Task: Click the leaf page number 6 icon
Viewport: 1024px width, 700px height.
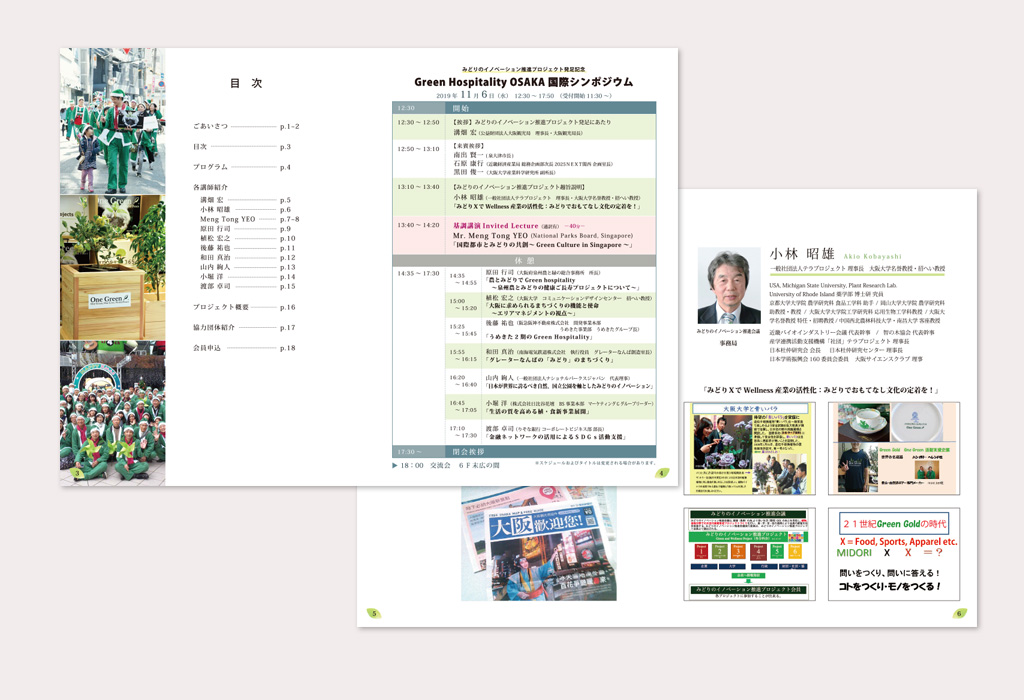Action: click(959, 614)
